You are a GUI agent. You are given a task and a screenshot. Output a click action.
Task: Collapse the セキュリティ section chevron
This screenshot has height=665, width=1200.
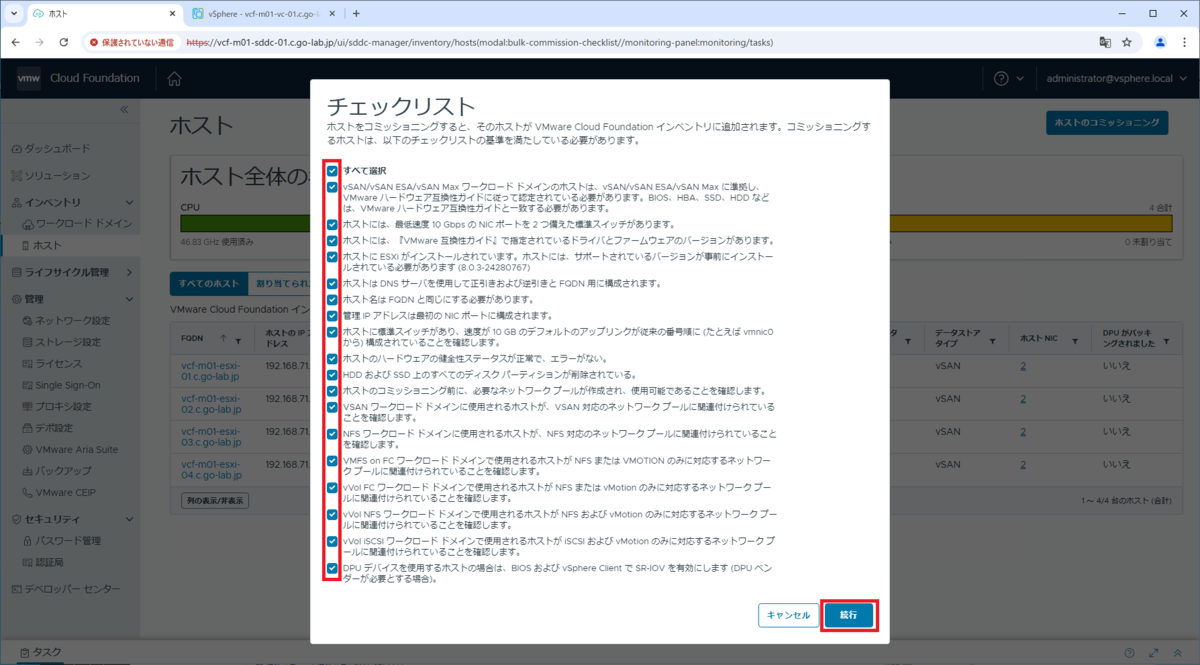click(130, 519)
